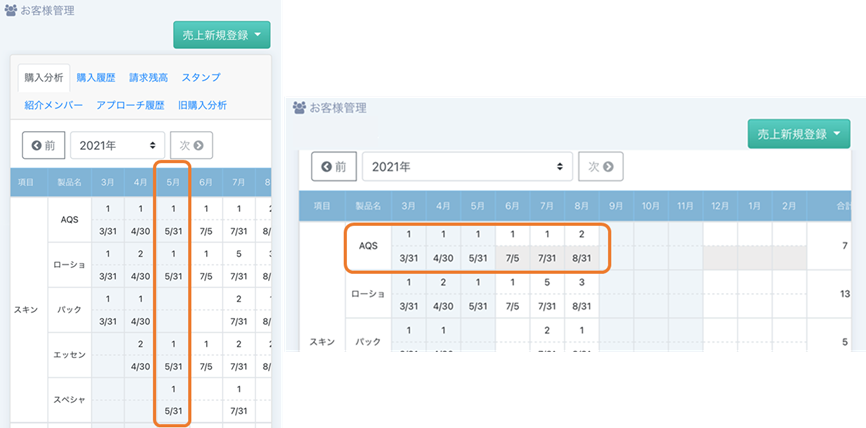The image size is (866, 428).
Task: Select the 請求残高 tab
Action: tap(148, 77)
